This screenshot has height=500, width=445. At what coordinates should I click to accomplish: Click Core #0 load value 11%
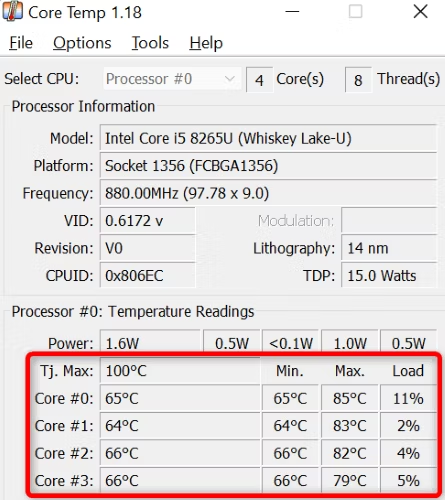point(408,398)
